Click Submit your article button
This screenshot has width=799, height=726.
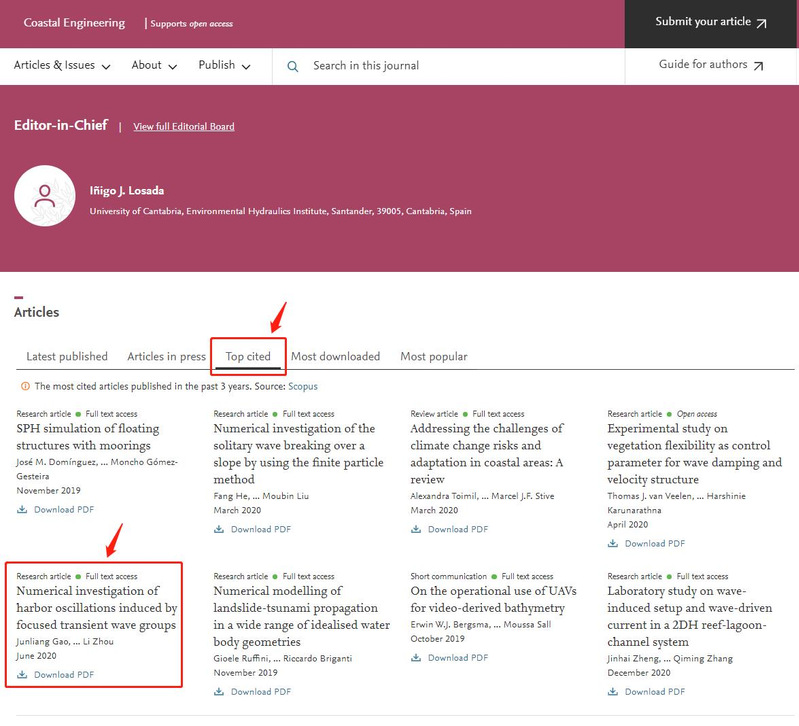tap(711, 23)
